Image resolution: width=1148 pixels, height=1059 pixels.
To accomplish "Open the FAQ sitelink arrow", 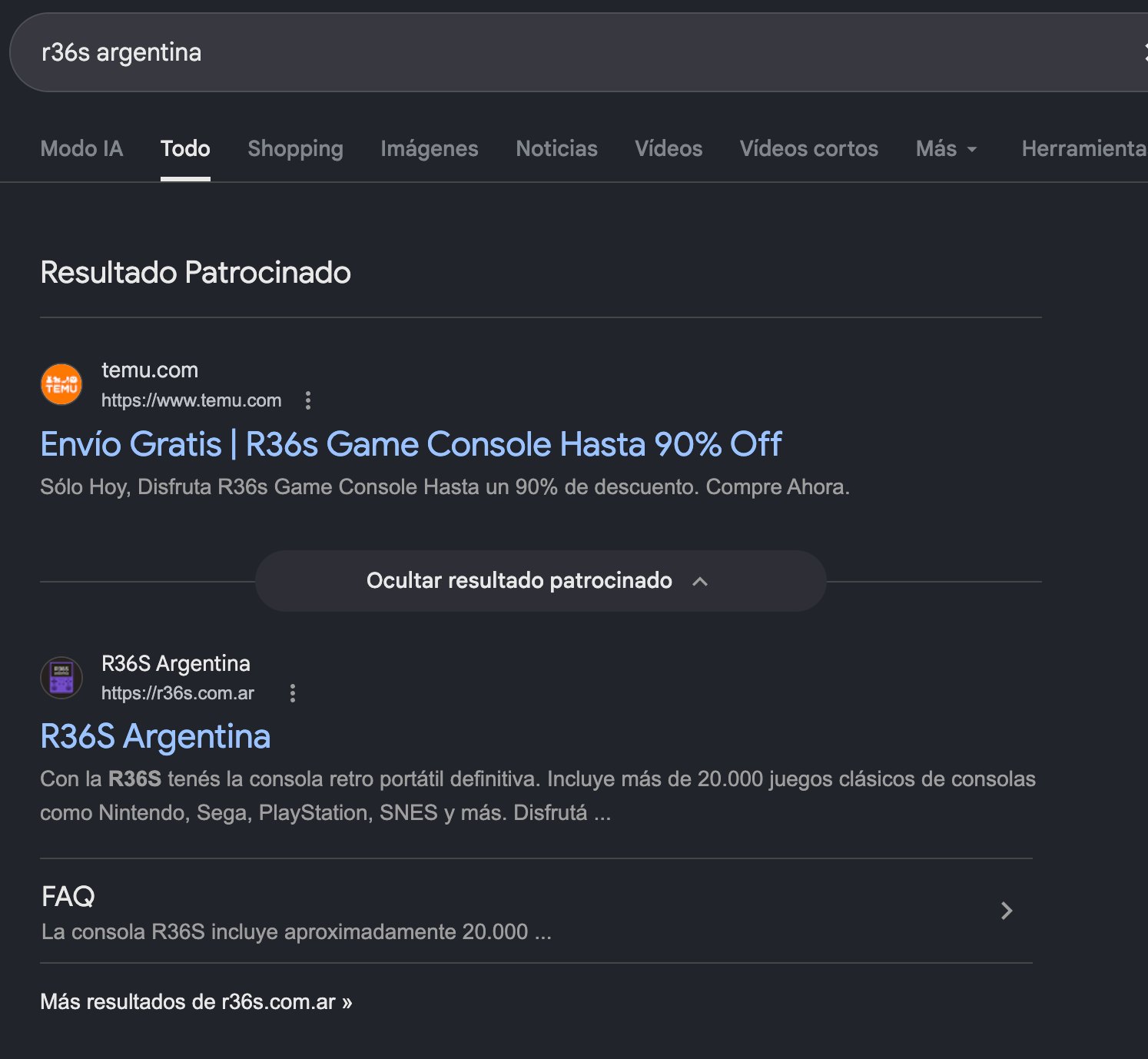I will (x=1007, y=911).
